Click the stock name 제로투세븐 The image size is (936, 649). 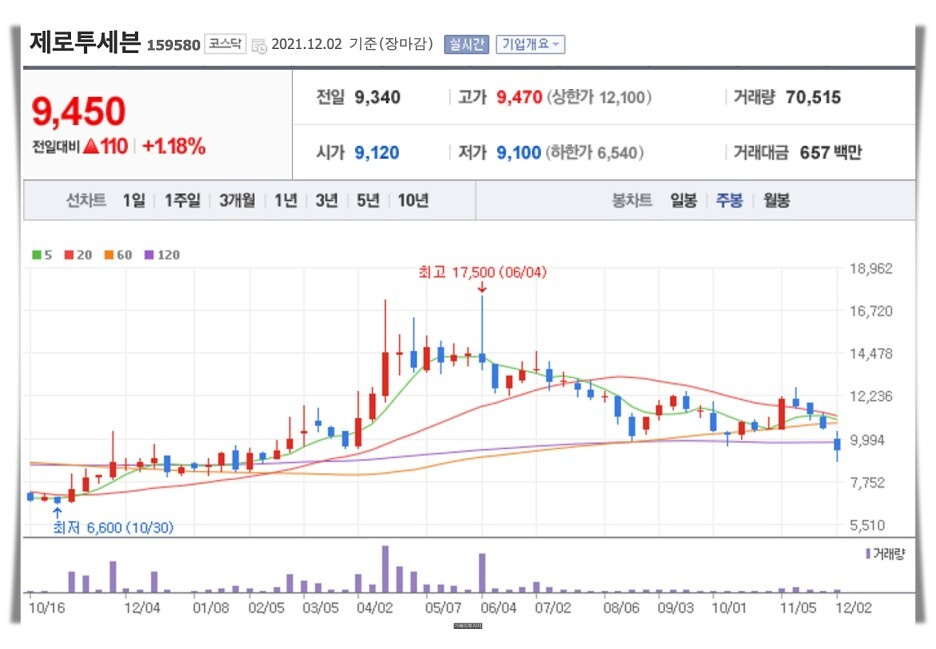pos(85,42)
